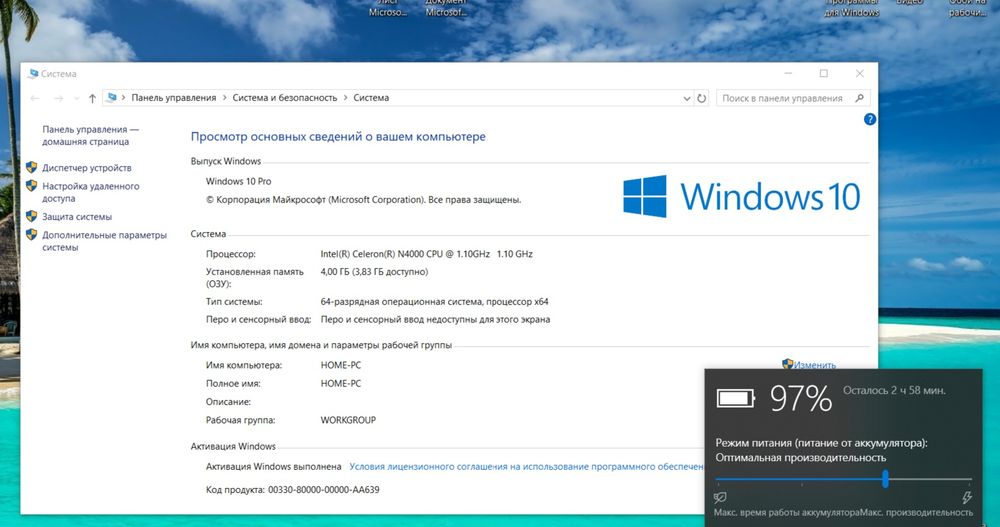
Task: Open the Система и безопасность breadcrumb
Action: [284, 98]
